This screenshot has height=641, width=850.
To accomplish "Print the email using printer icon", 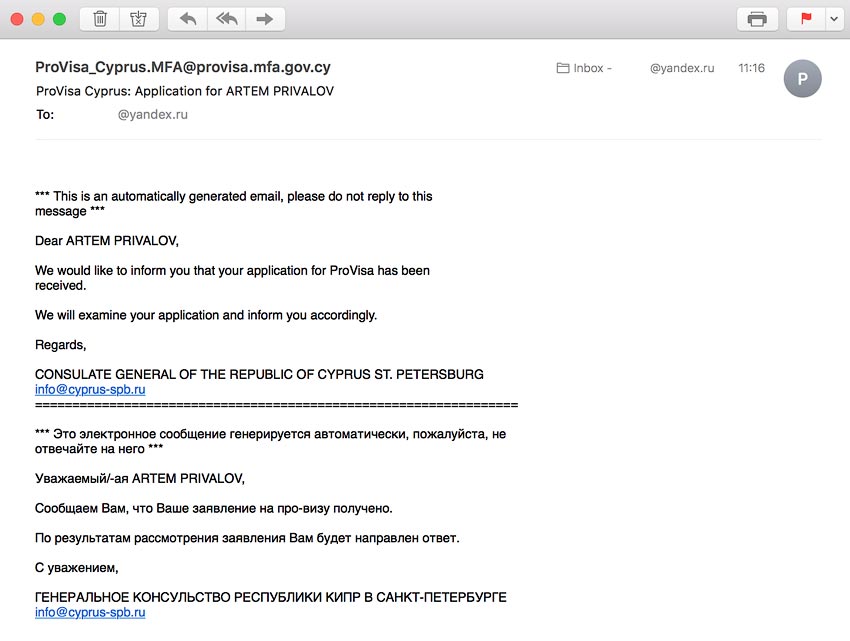I will pos(757,19).
